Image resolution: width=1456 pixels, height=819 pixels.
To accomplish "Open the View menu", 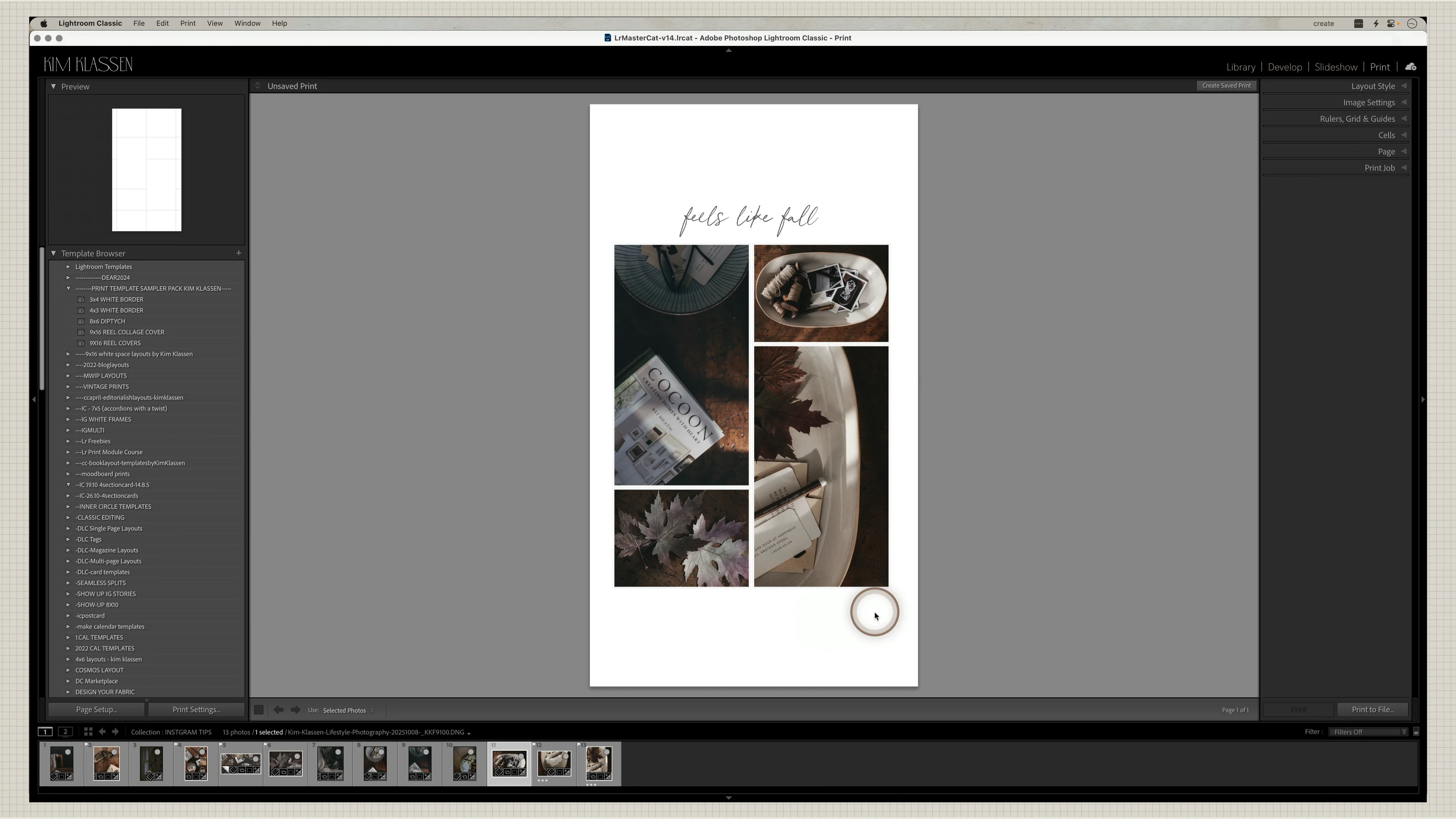I will coord(215,23).
